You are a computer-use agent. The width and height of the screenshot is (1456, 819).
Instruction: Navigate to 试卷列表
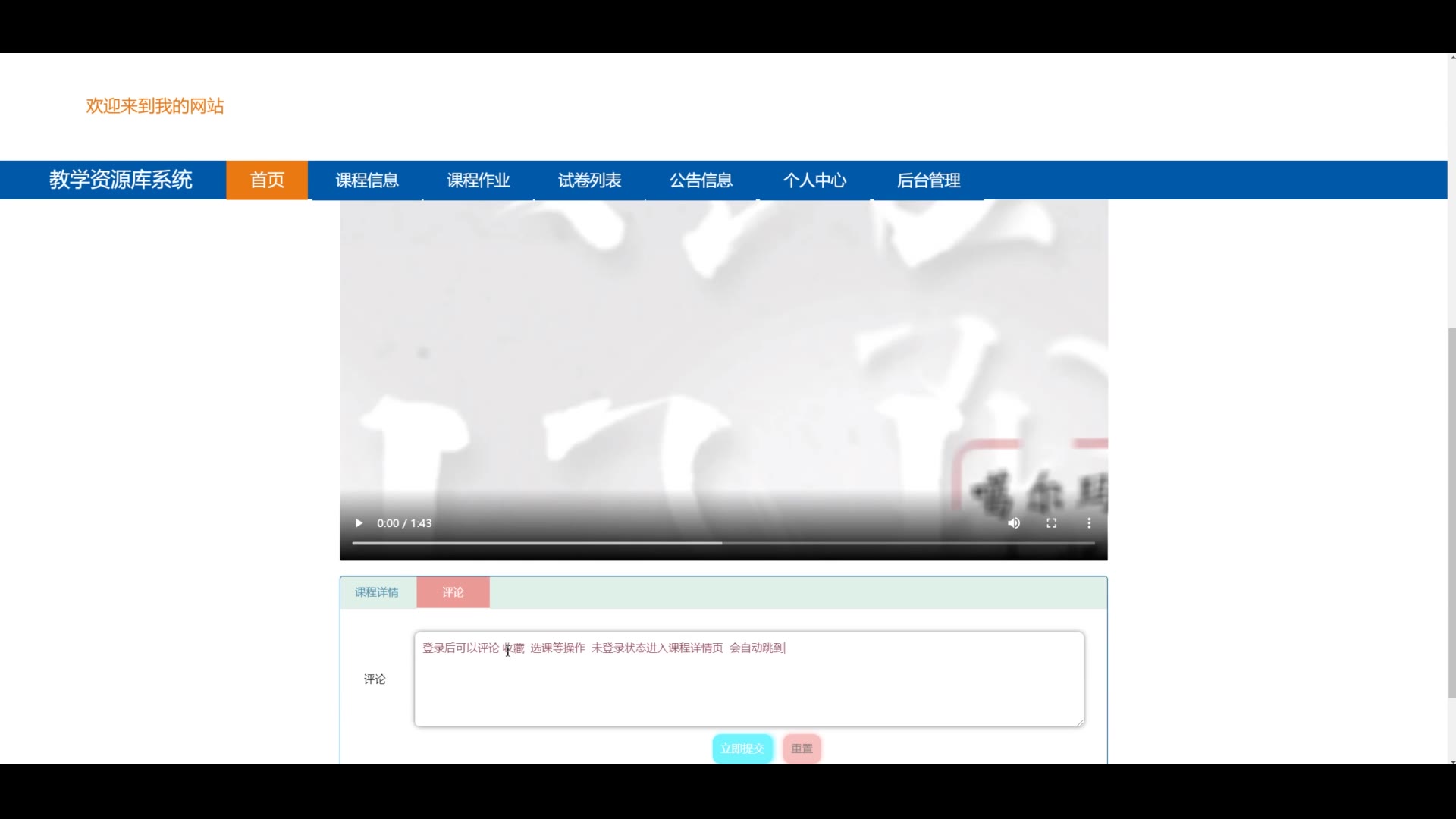590,180
